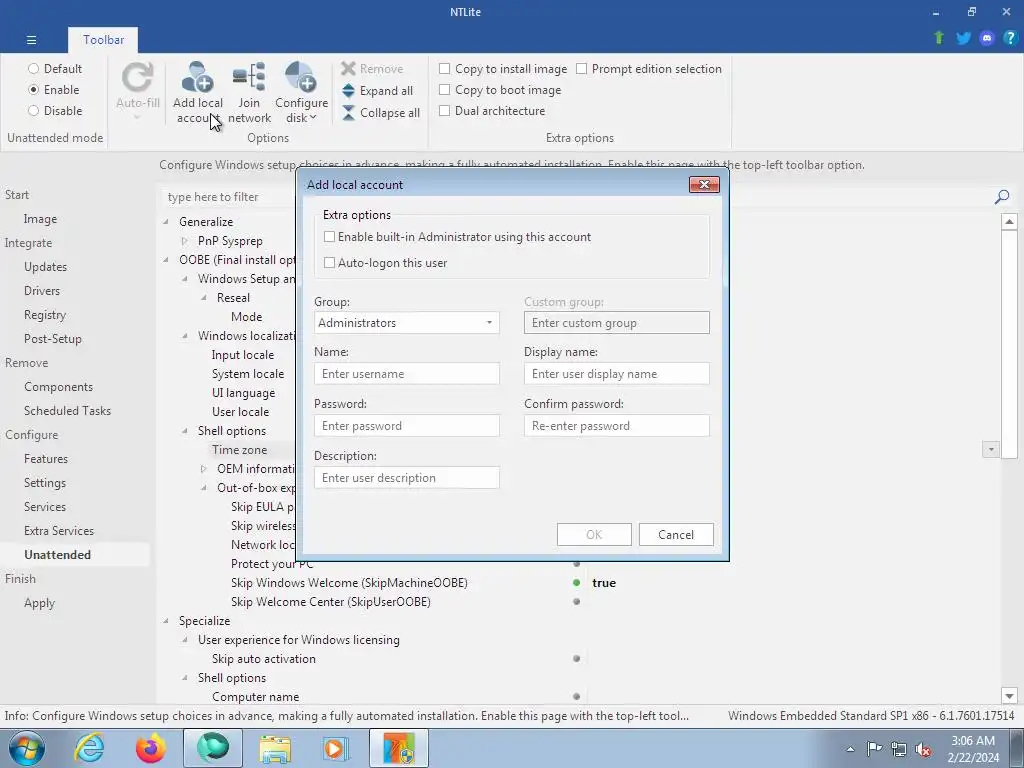Select Skip Welcome Center (SkipUserOOBE) row
The image size is (1024, 768).
(330, 601)
